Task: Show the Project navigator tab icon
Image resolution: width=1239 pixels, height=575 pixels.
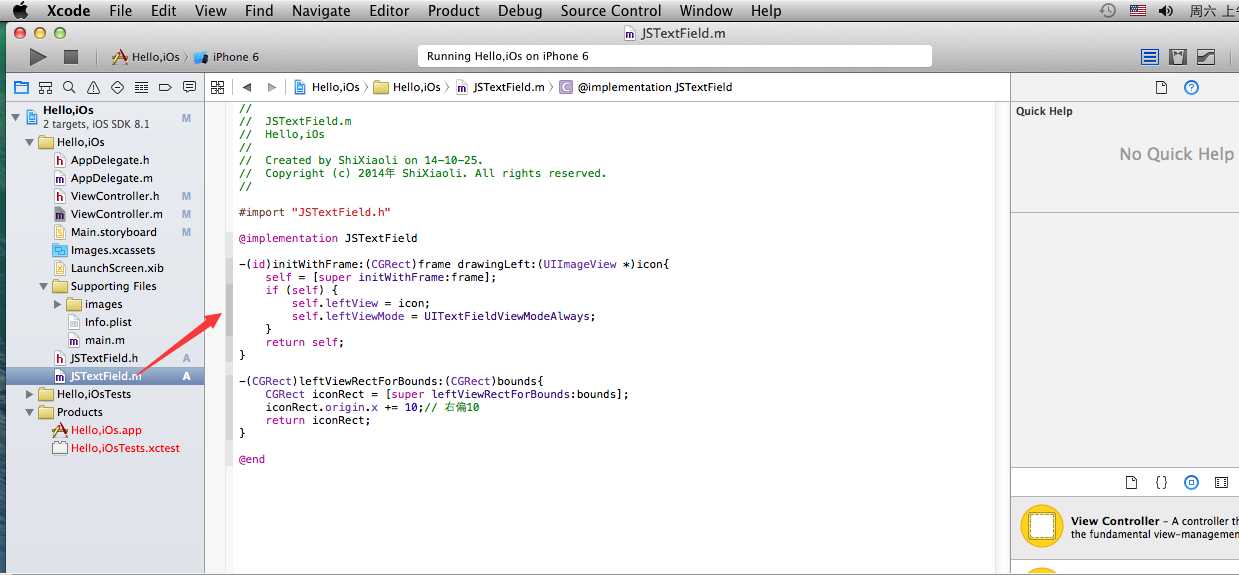Action: [20, 87]
